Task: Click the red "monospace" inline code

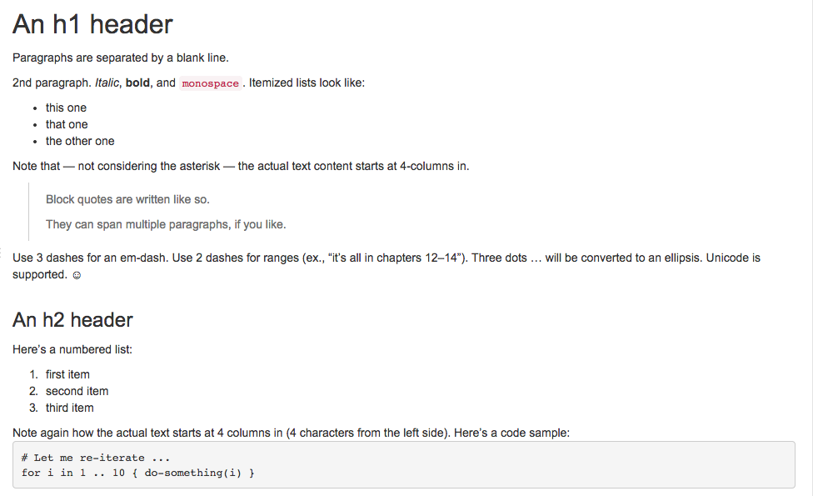Action: [x=210, y=84]
